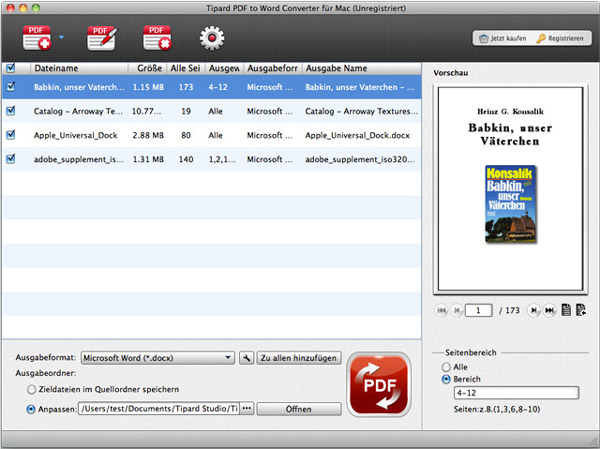Open the Ausgabeformat Microsoft Word dropdown

pyautogui.click(x=158, y=358)
